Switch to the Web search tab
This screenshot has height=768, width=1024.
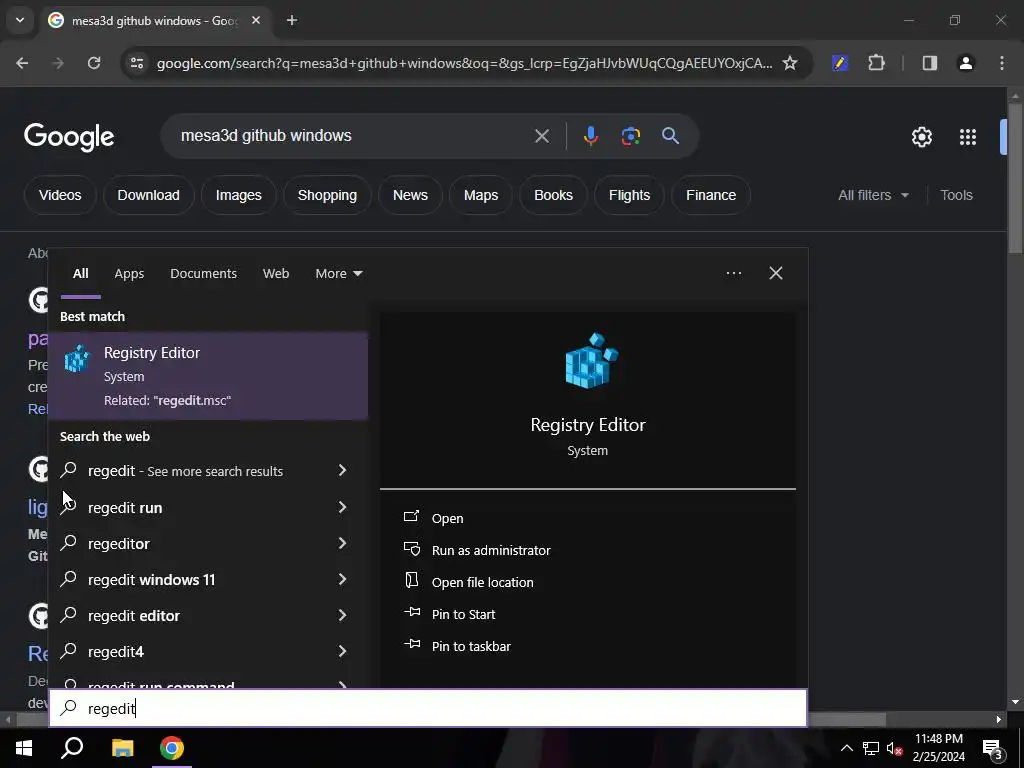pyautogui.click(x=276, y=274)
